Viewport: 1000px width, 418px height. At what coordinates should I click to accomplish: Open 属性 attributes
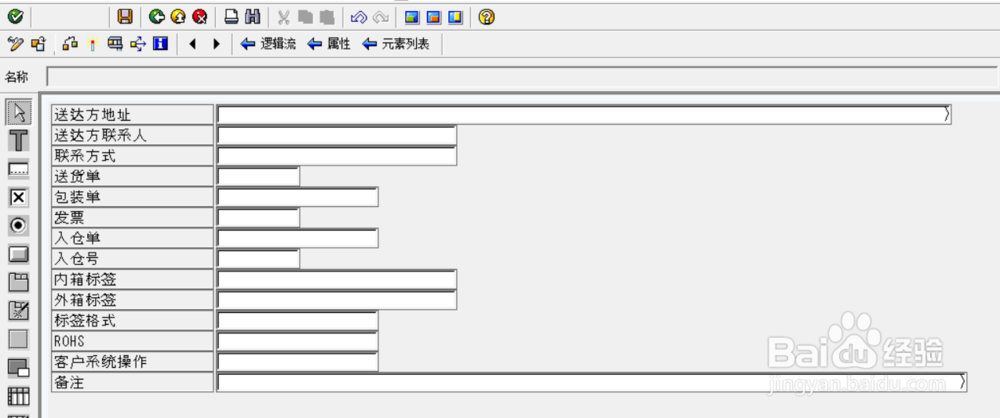[329, 44]
